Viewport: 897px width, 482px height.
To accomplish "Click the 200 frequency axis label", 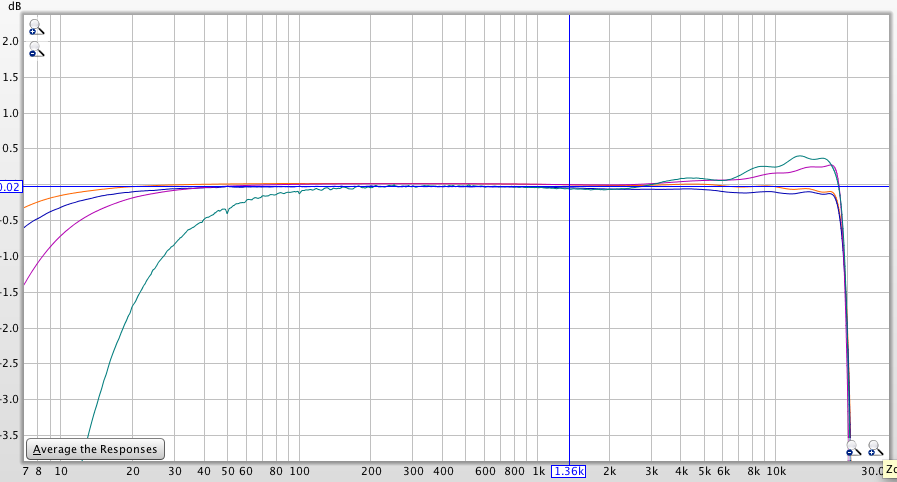I will 371,471.
